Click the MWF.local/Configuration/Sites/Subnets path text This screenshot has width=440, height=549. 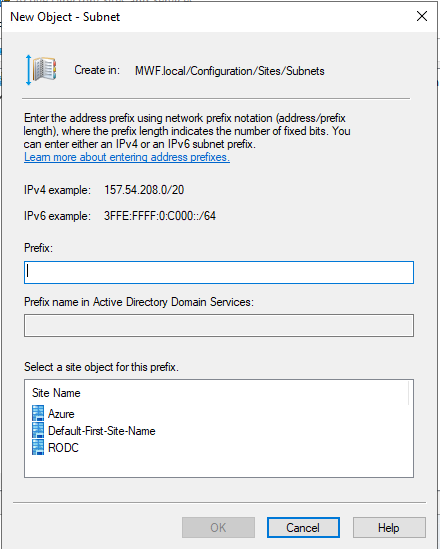[230, 71]
